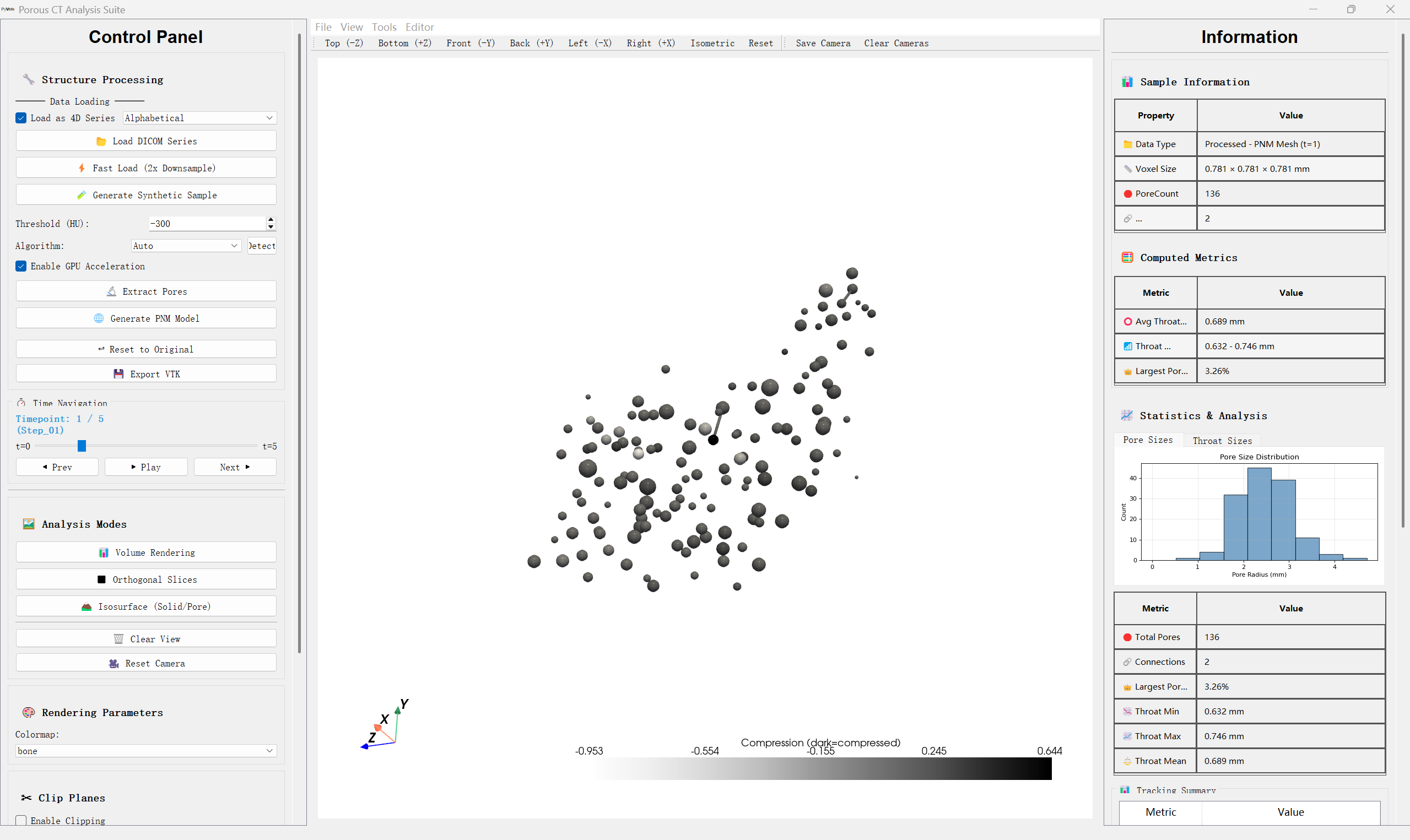Click the globe icon on Generate PNM Model
The height and width of the screenshot is (840, 1410).
99,319
